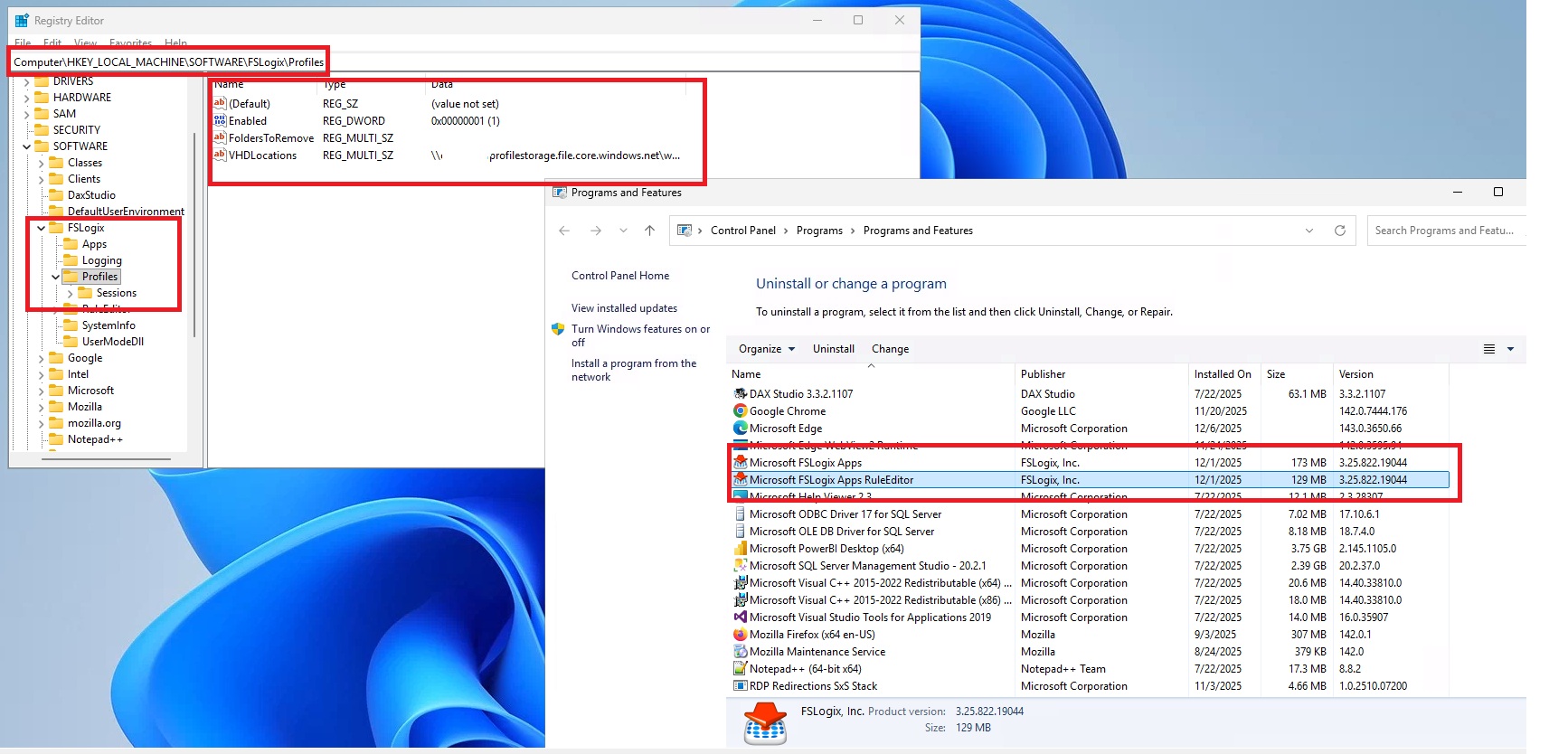
Task: Select the UserModeDll registry key
Action: coord(112,342)
